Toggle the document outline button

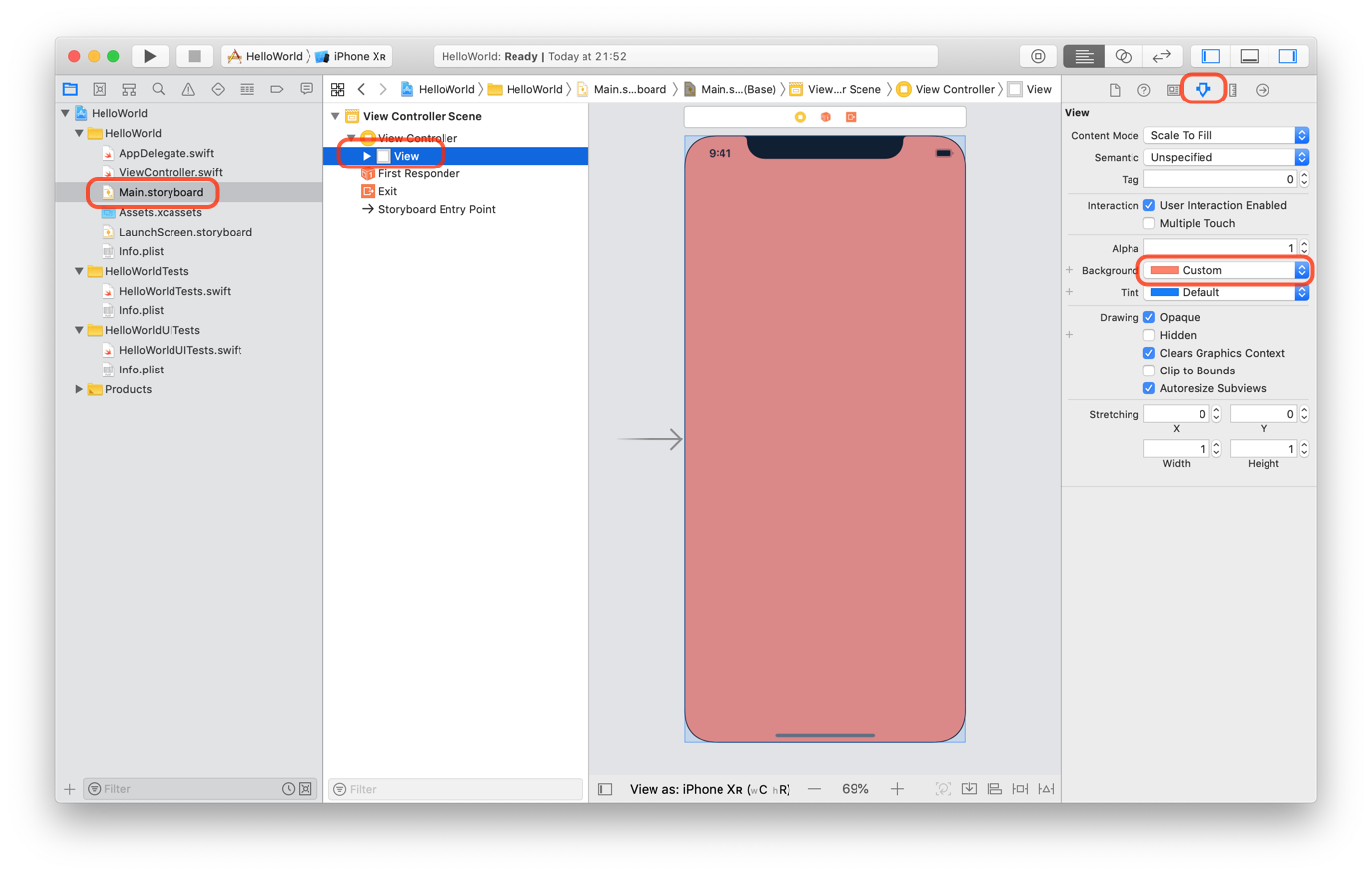coord(605,789)
